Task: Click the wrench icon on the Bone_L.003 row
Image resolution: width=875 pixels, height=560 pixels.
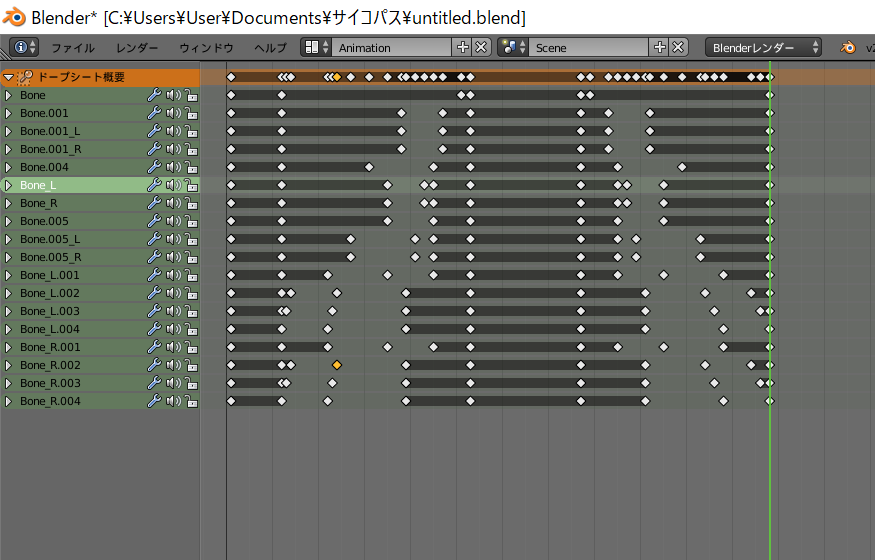Action: click(x=154, y=311)
